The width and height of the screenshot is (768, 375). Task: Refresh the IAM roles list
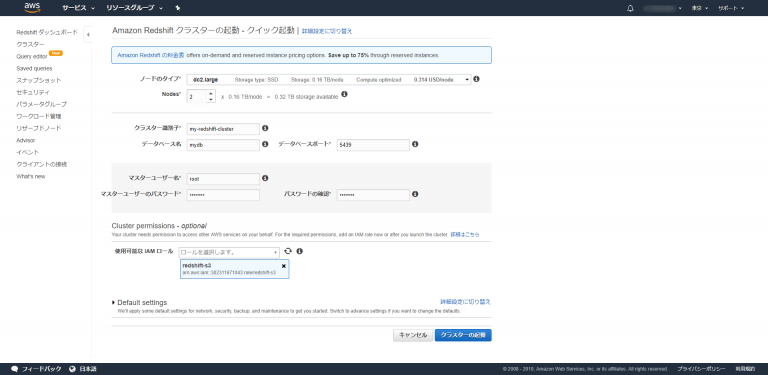[288, 251]
